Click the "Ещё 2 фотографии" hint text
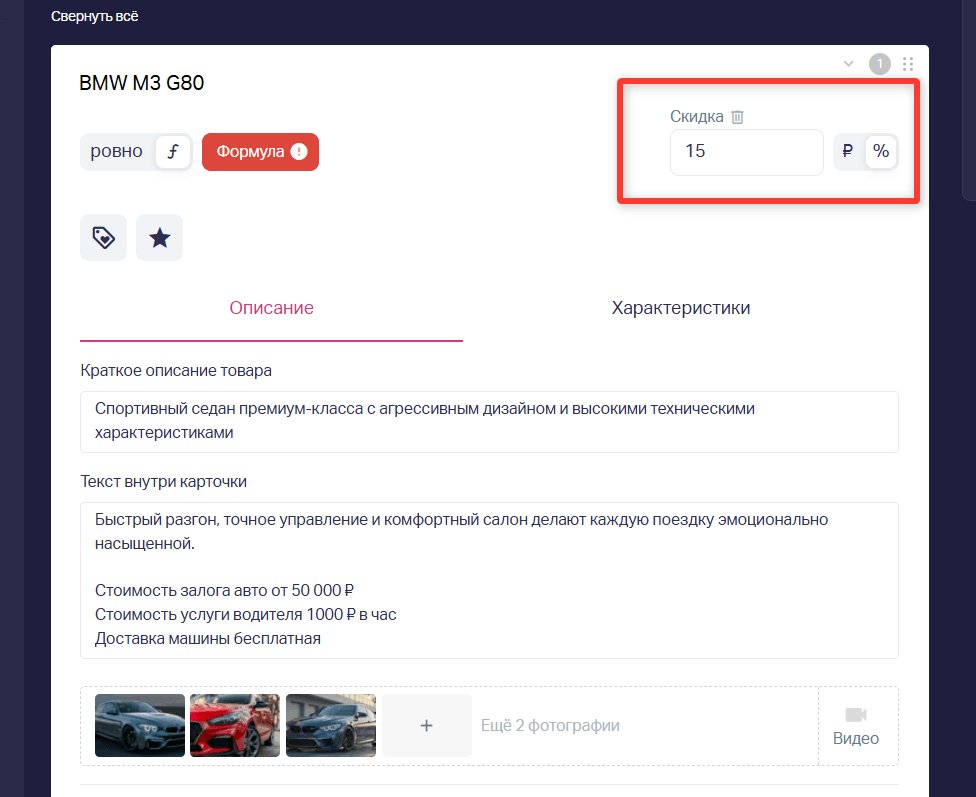Screen dimensions: 976x797 click(x=550, y=725)
